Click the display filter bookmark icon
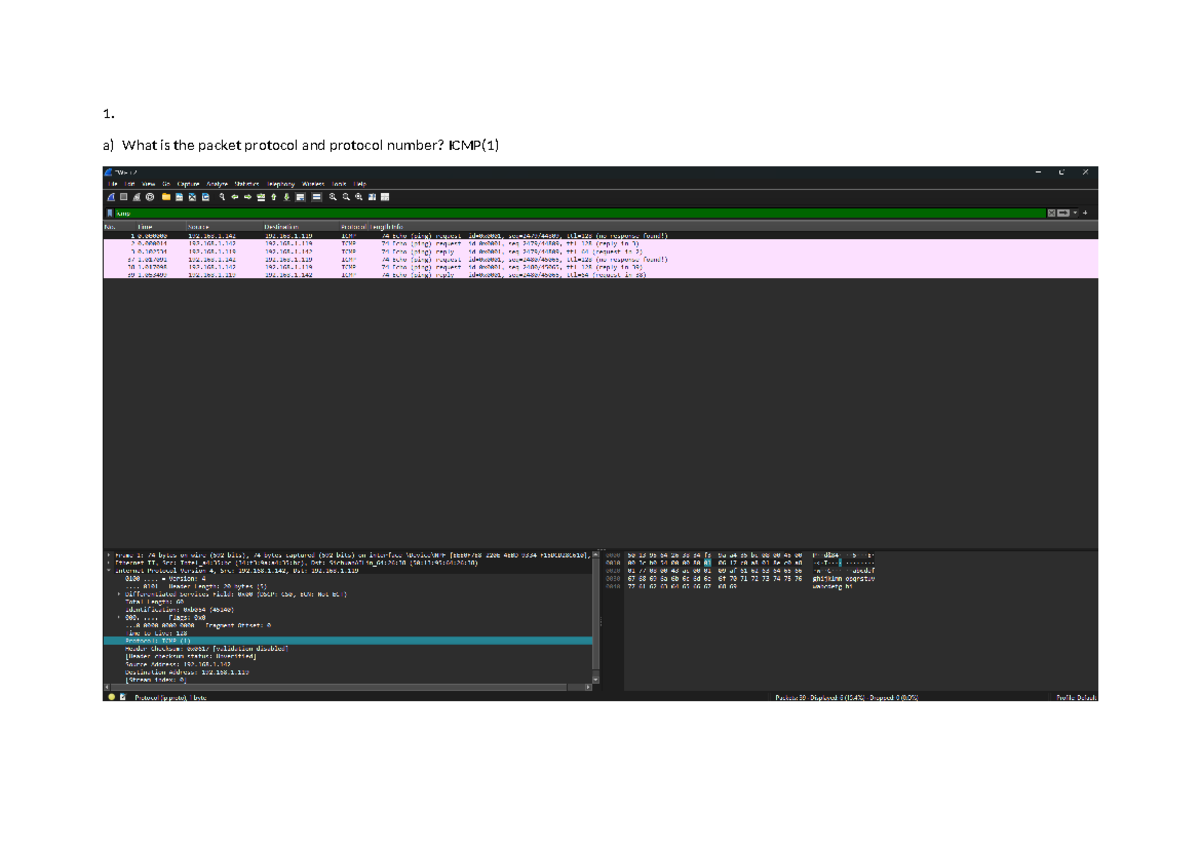The width and height of the screenshot is (1200, 849). pos(110,213)
